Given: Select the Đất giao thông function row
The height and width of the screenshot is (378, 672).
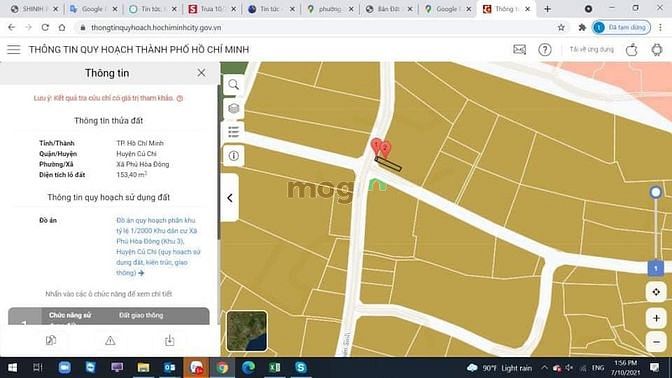Looking at the screenshot, I should tap(109, 316).
